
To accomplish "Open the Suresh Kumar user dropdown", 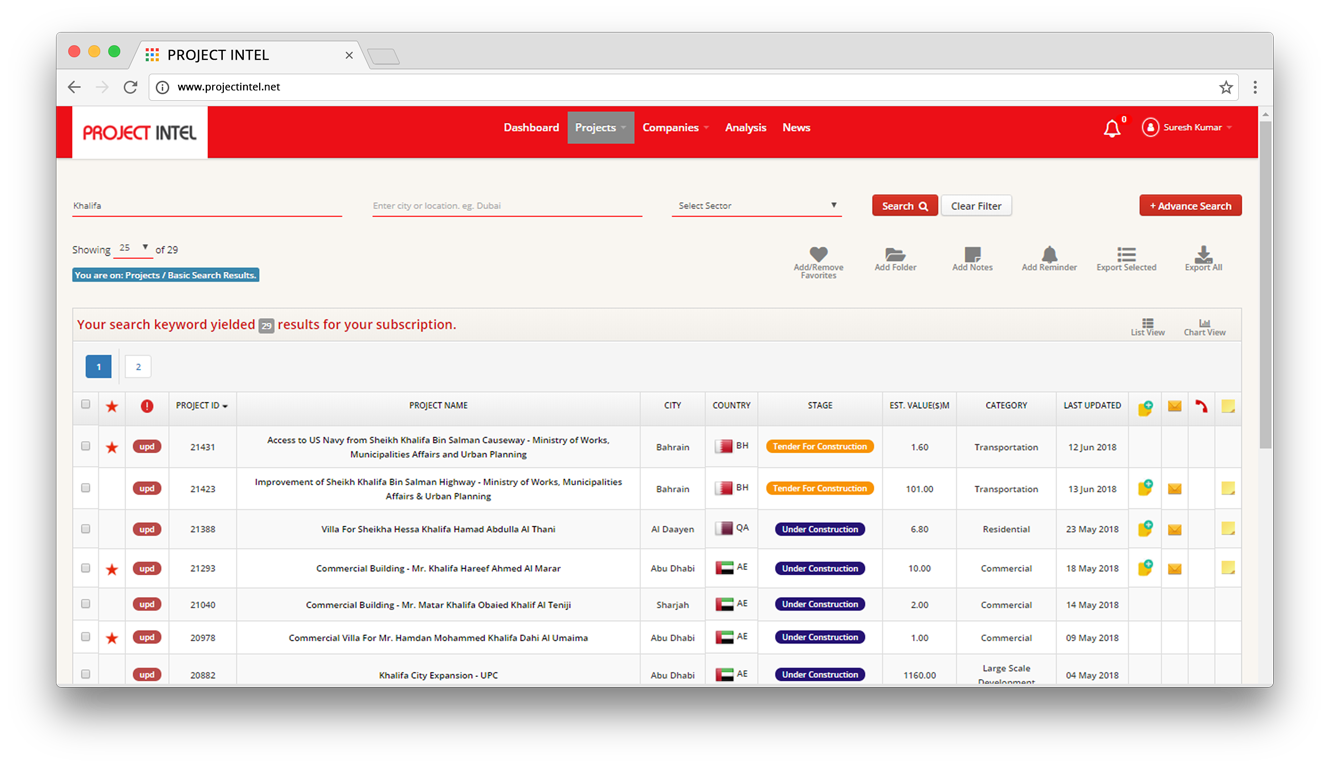I will coord(1187,128).
